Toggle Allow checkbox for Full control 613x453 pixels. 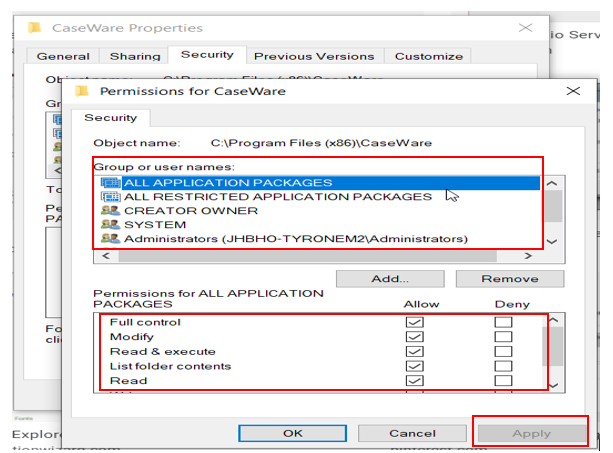click(x=414, y=322)
